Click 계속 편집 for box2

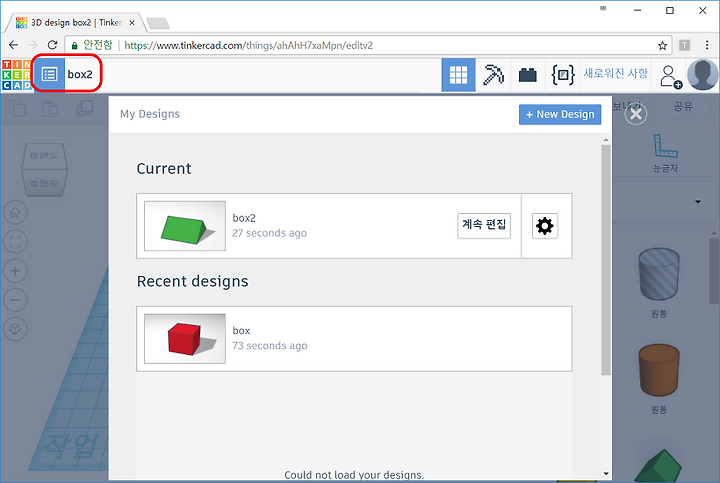[484, 225]
